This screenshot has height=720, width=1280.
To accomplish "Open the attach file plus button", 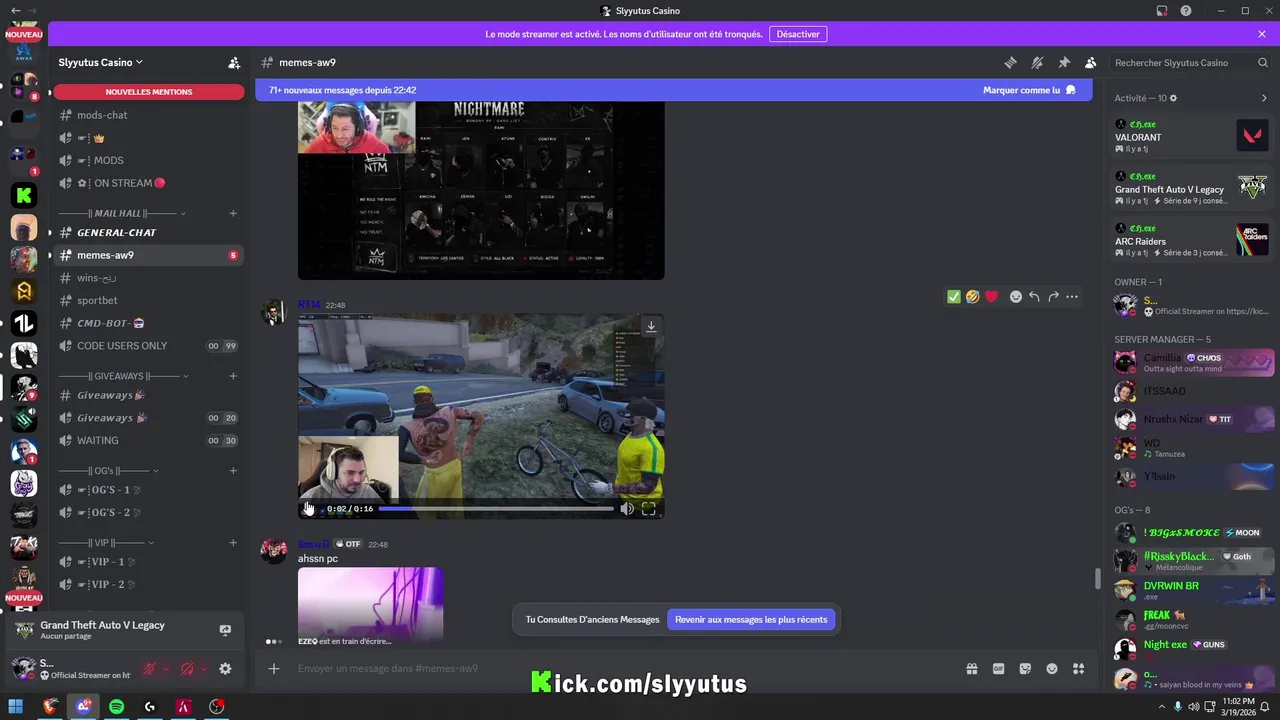I will click(x=274, y=668).
